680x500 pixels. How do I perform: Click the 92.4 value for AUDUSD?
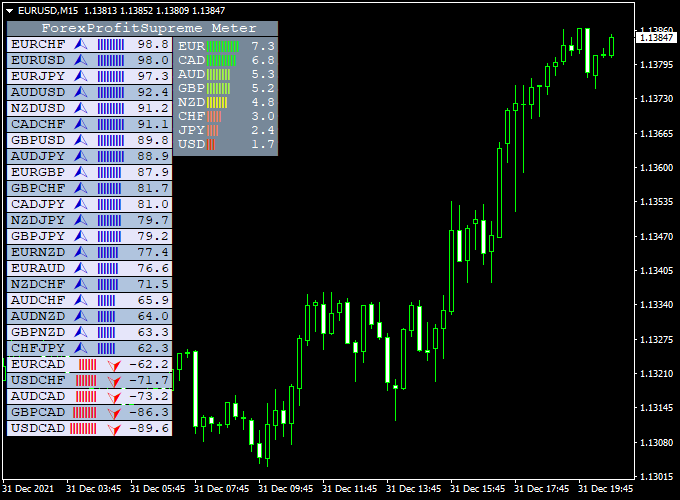[x=153, y=92]
